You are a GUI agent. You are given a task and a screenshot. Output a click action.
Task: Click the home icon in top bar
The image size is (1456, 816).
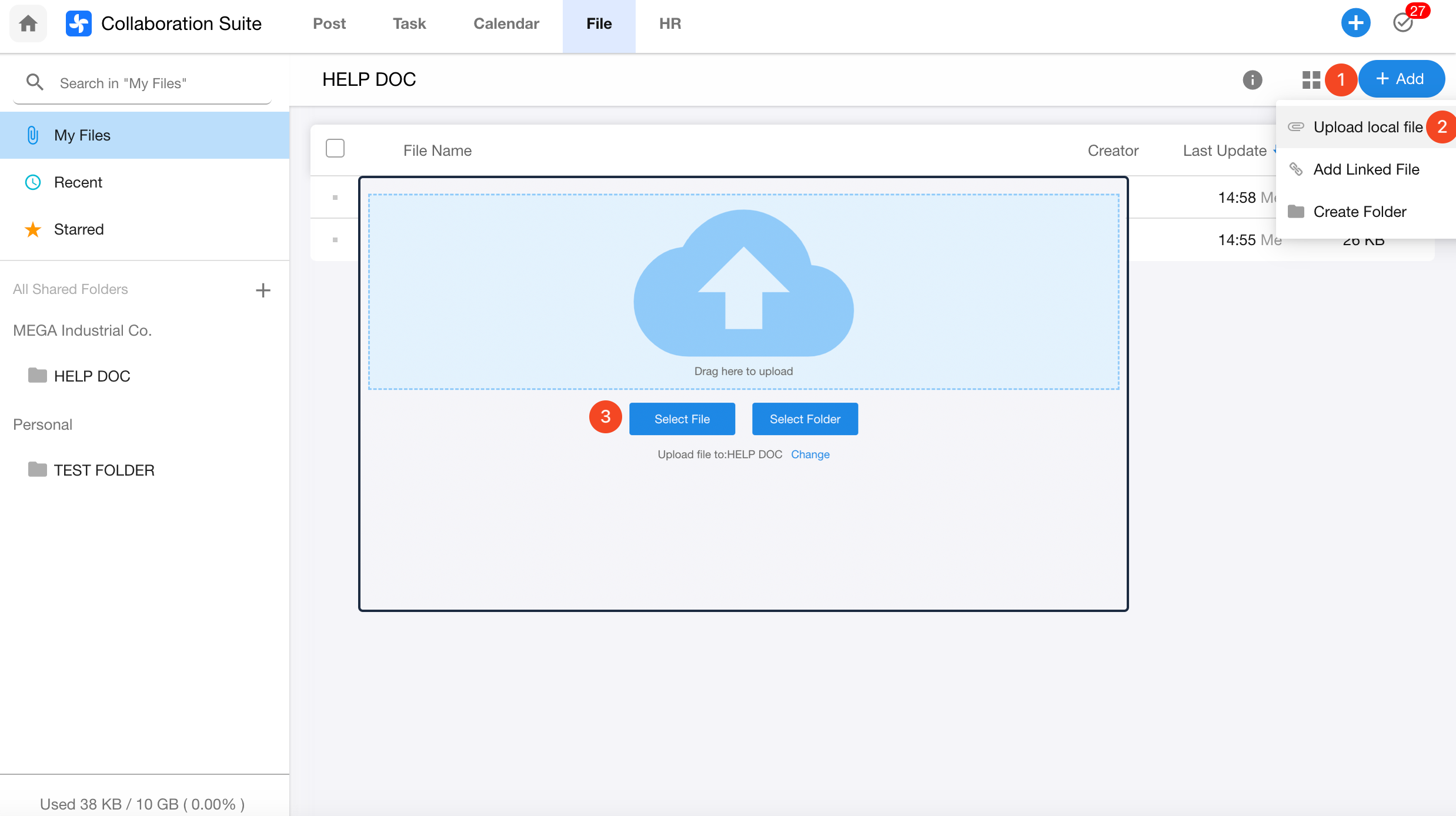click(x=28, y=24)
